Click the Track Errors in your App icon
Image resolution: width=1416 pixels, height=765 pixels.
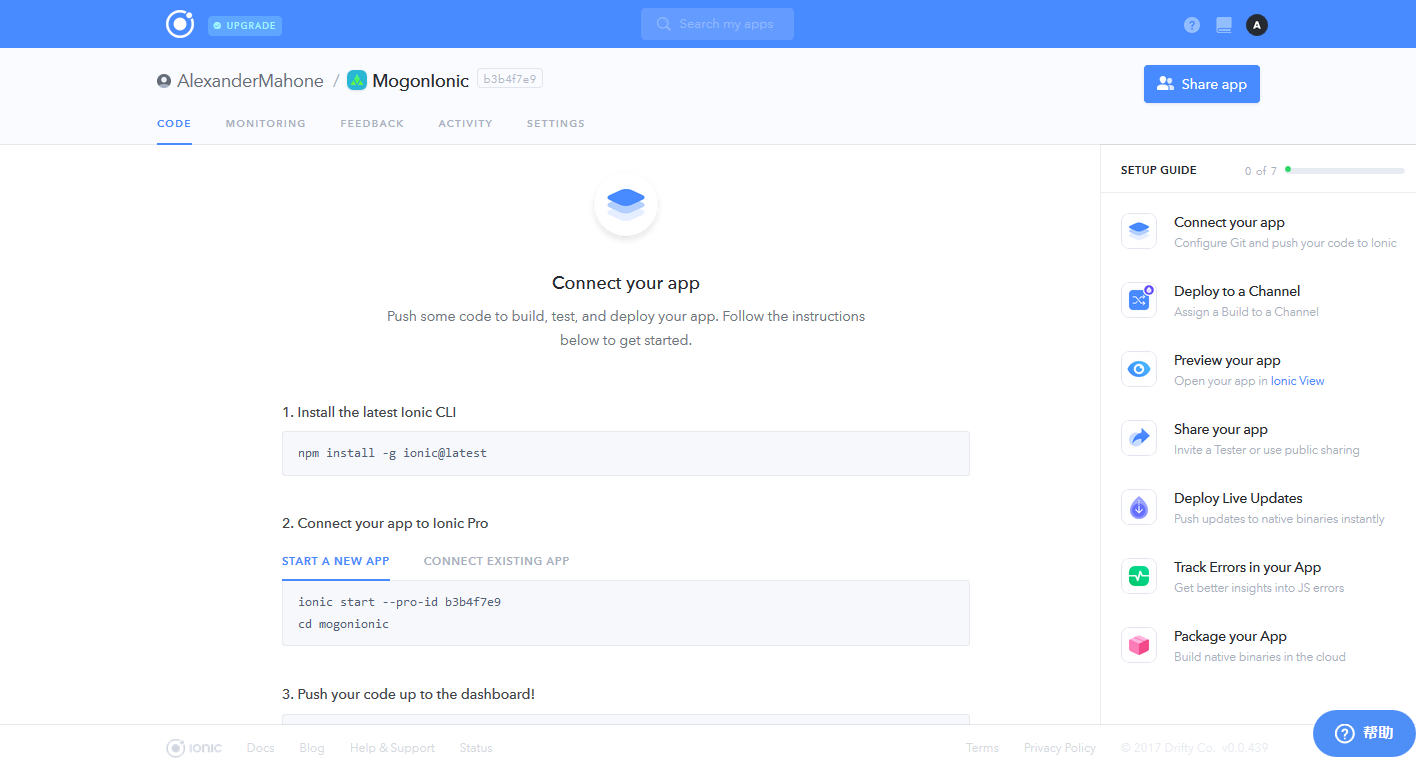[1139, 576]
